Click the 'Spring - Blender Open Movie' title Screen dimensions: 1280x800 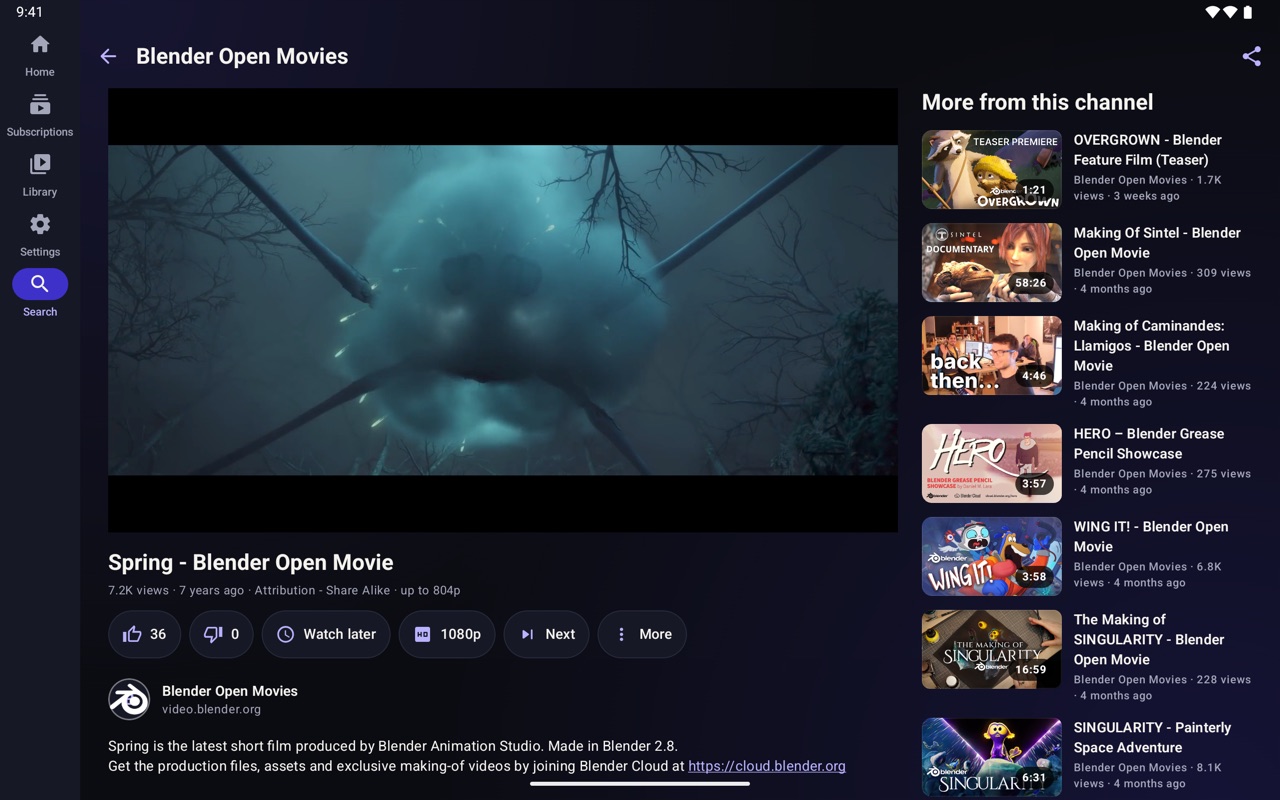coord(251,563)
